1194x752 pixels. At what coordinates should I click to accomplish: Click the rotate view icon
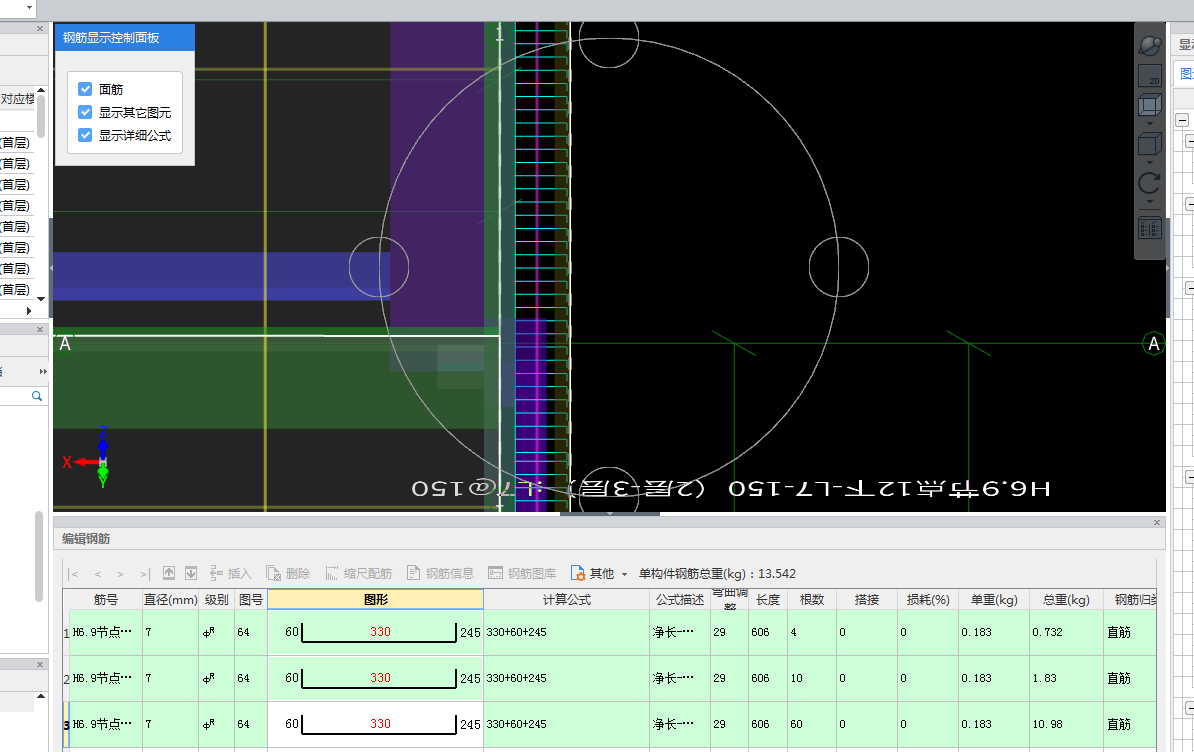click(1149, 183)
